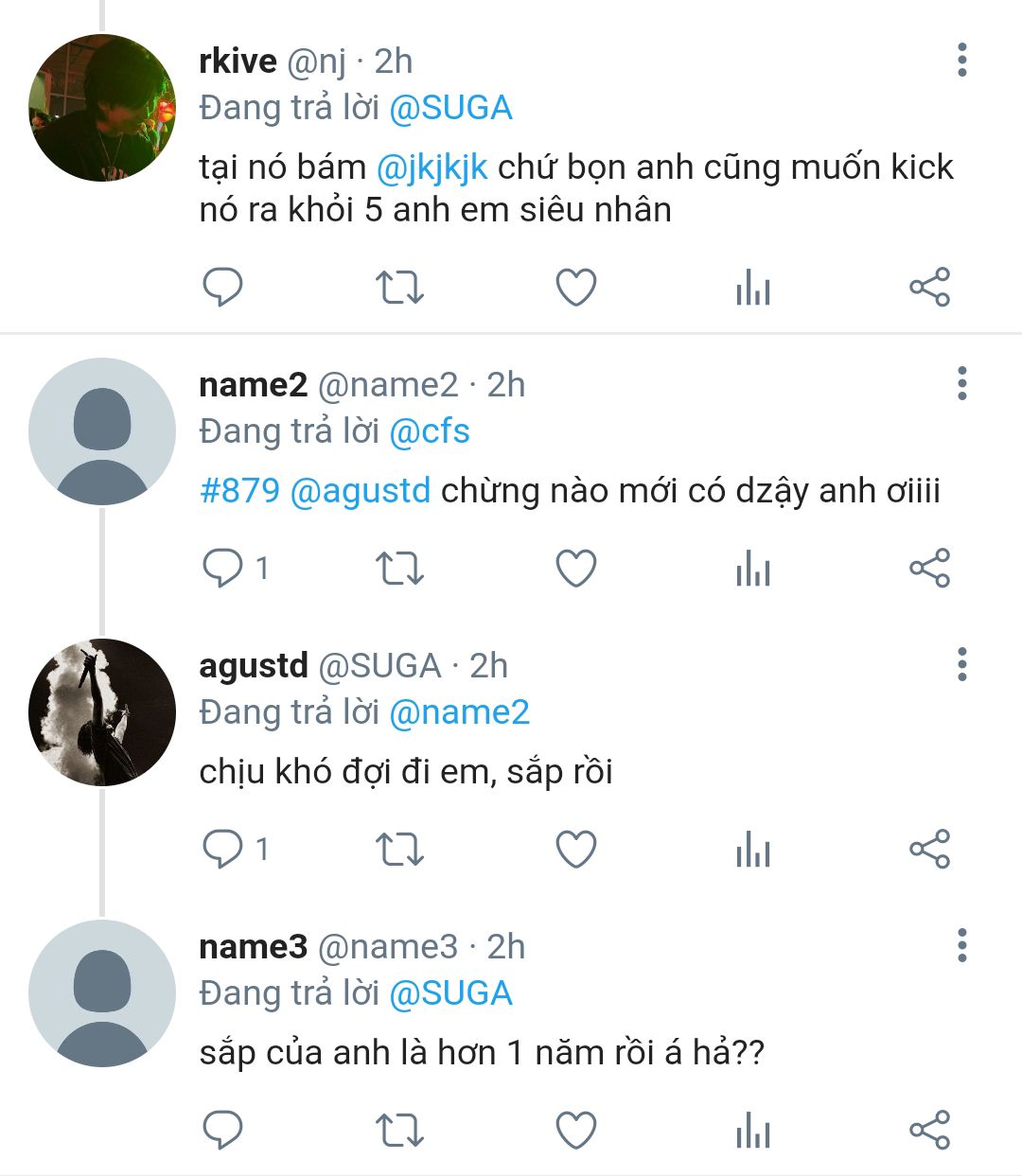Like rkive's tweet
Viewport: 1022px width, 1176px height.
click(575, 287)
